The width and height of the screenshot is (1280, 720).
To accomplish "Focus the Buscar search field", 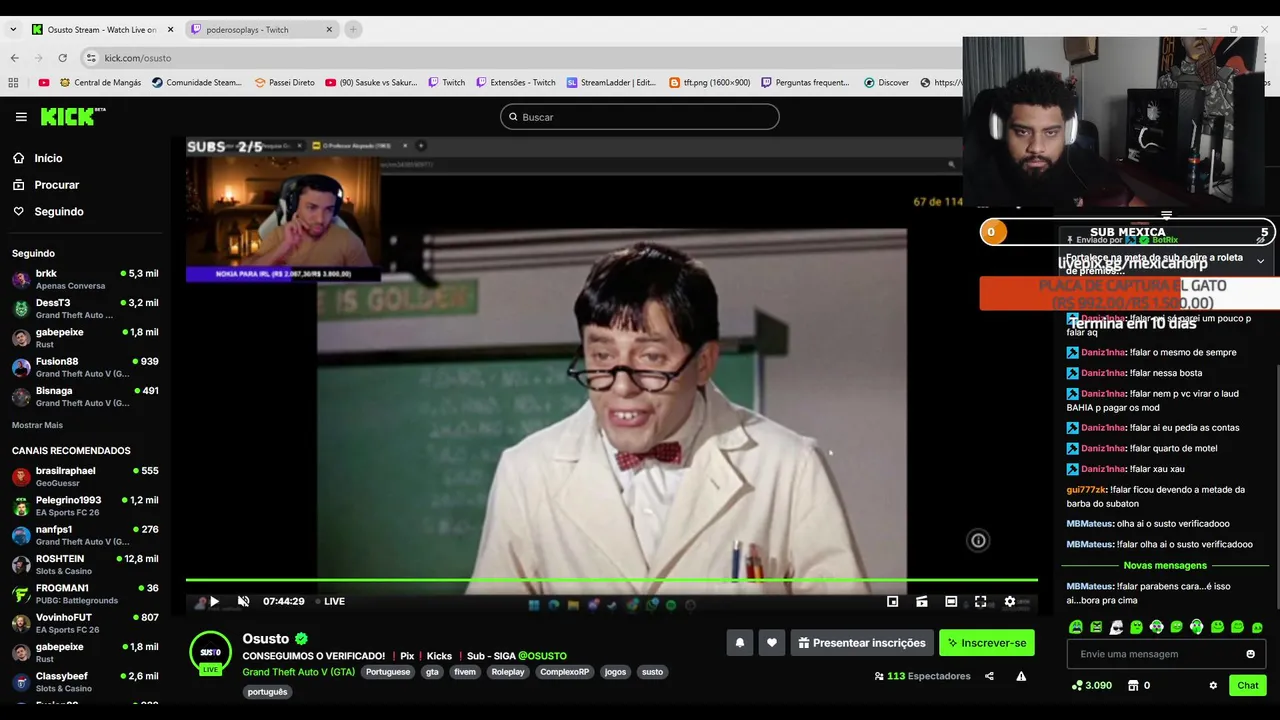I will click(639, 117).
